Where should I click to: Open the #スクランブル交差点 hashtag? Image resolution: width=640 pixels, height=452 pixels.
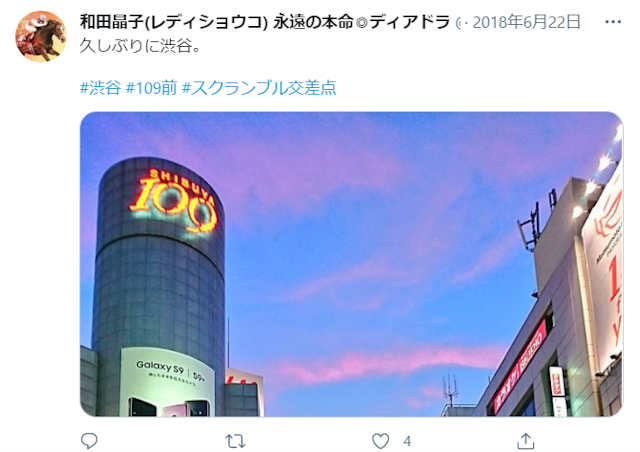pos(259,88)
